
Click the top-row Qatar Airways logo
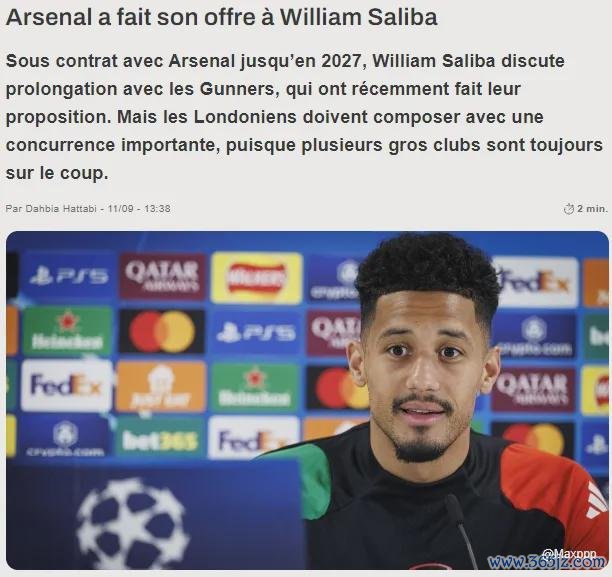click(x=162, y=276)
